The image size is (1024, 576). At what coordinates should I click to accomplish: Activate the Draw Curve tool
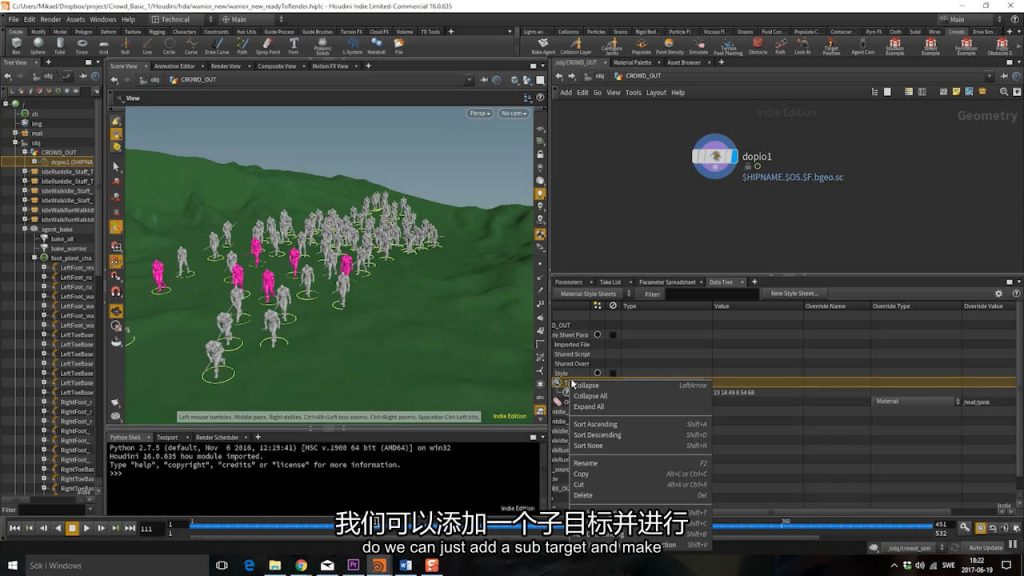[x=217, y=45]
